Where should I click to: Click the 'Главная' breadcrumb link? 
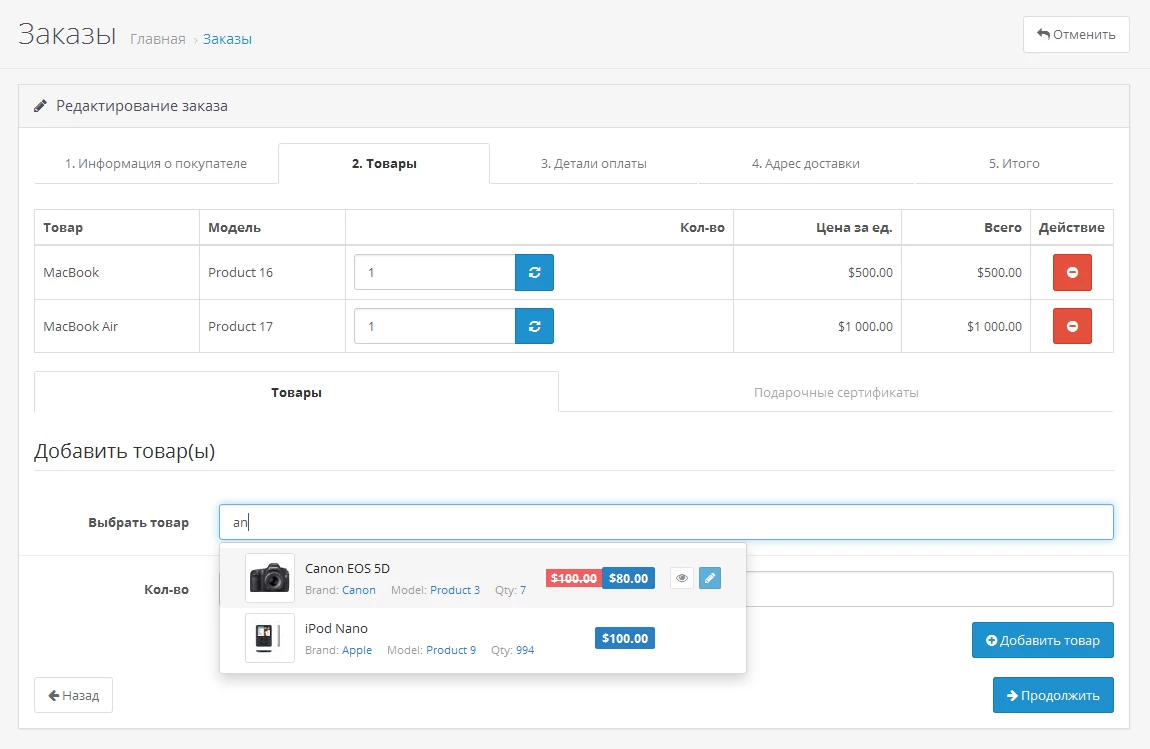tap(158, 39)
